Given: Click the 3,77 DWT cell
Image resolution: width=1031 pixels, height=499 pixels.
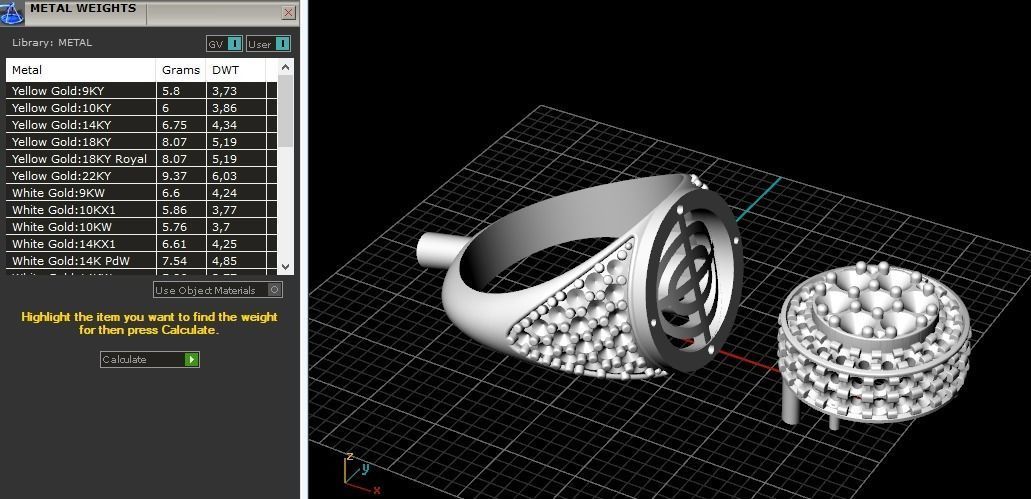Looking at the screenshot, I should pos(236,210).
